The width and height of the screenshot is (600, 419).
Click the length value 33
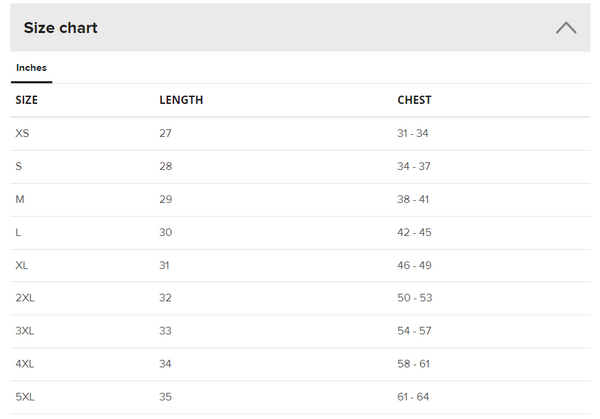coord(166,331)
